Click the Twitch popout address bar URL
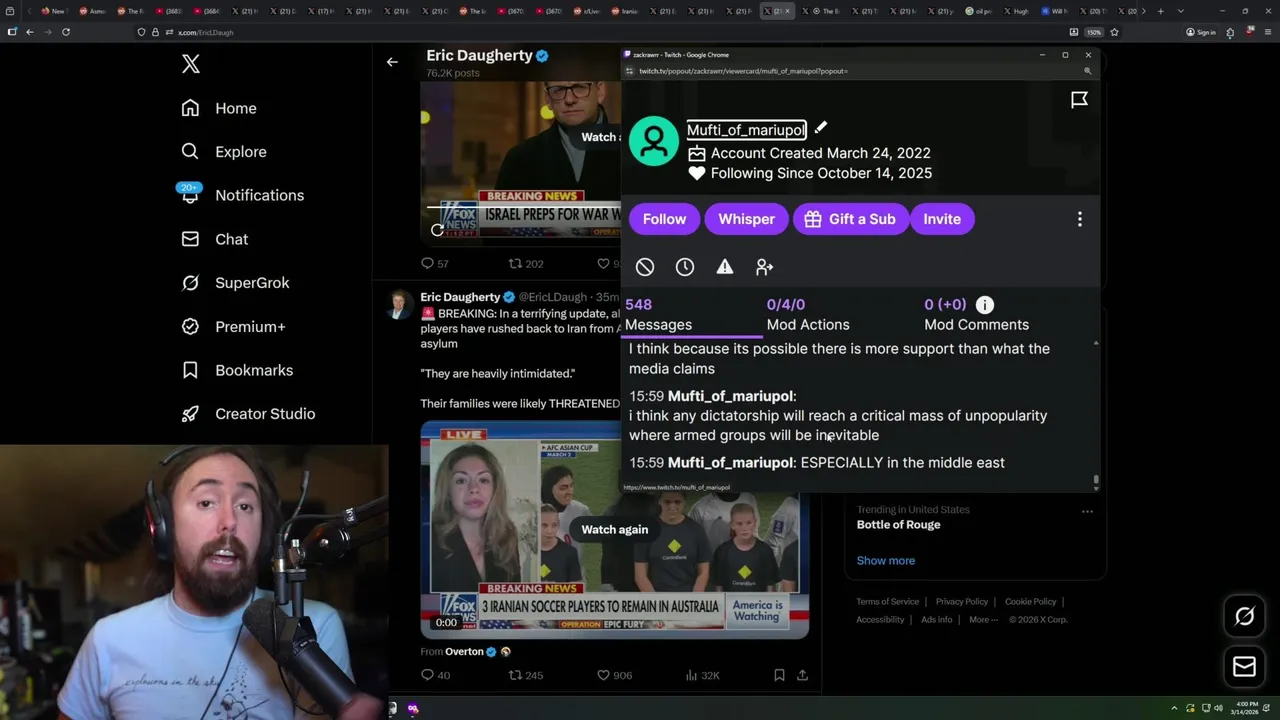This screenshot has height=720, width=1280. point(743,71)
